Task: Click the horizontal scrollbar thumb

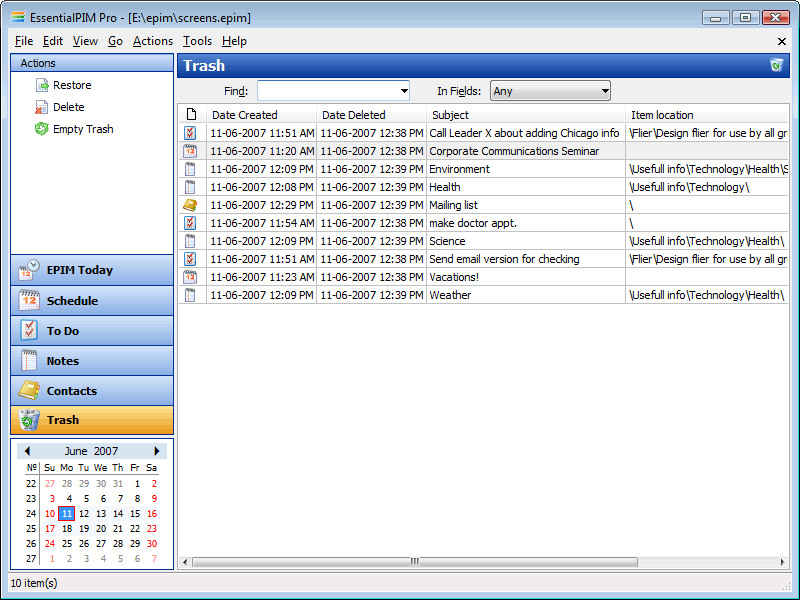Action: (x=415, y=562)
